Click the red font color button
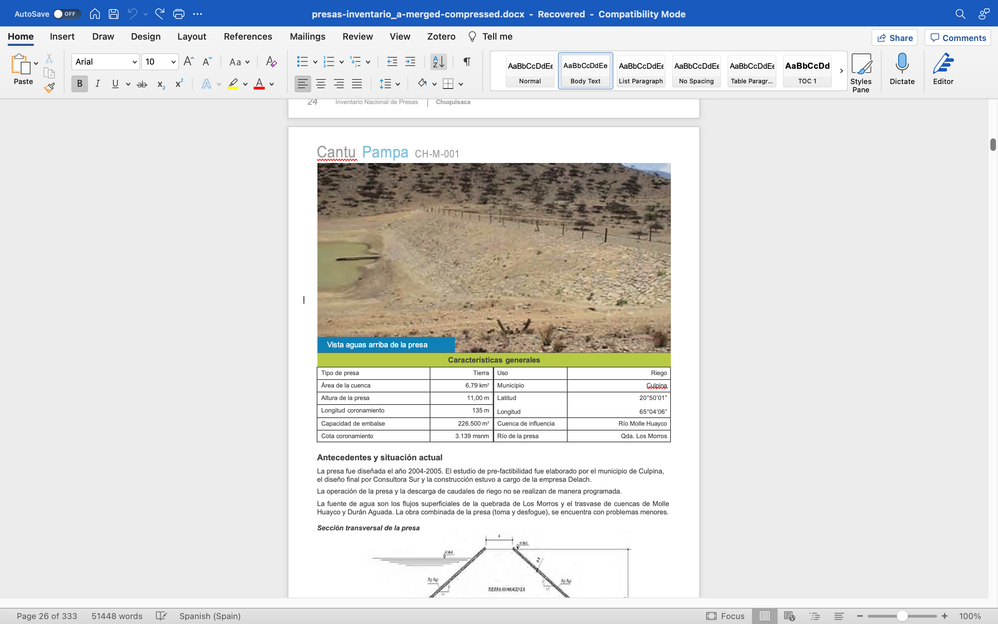The height and width of the screenshot is (624, 998). (259, 84)
